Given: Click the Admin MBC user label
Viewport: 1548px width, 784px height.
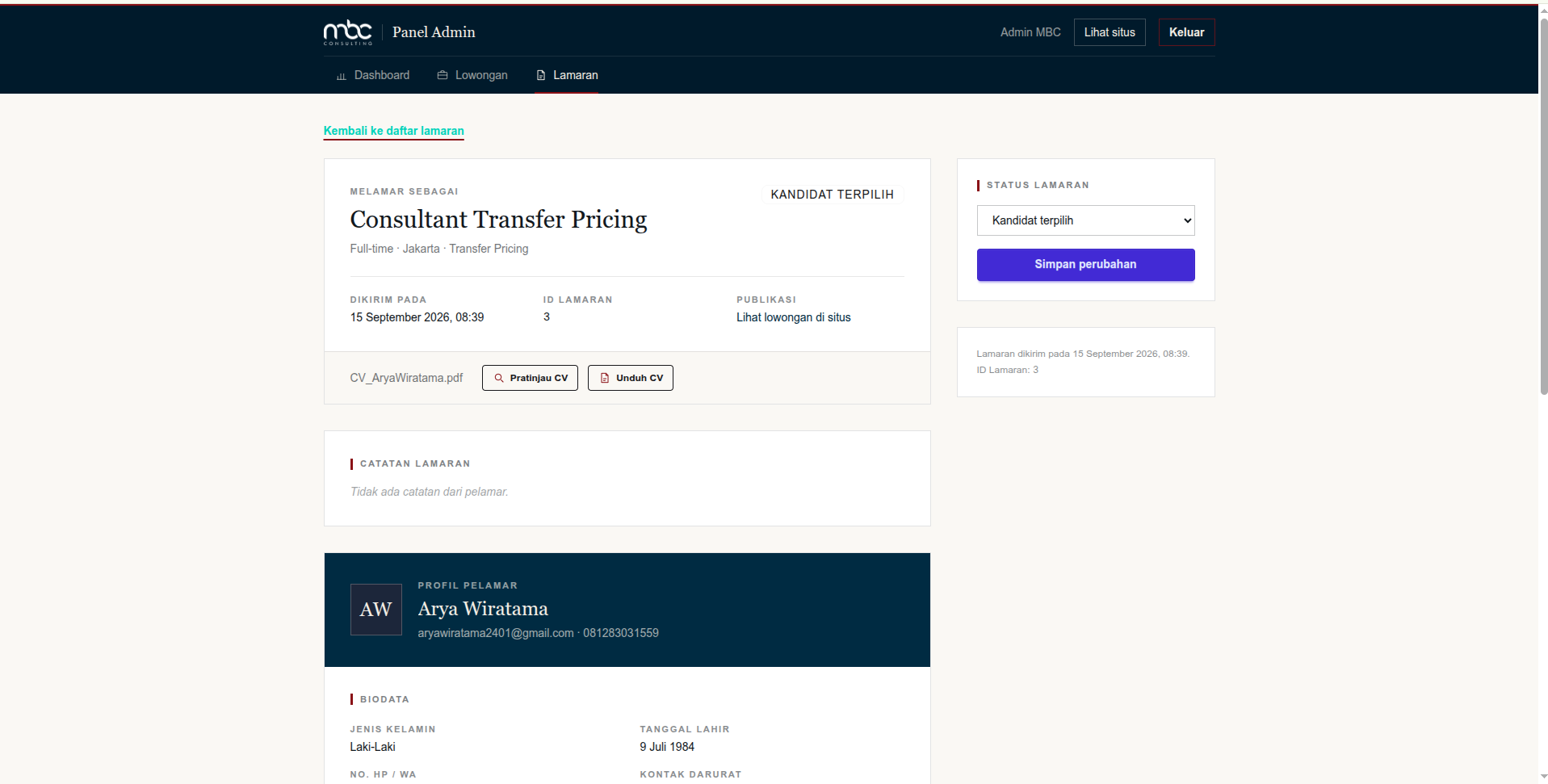Looking at the screenshot, I should [x=1030, y=32].
